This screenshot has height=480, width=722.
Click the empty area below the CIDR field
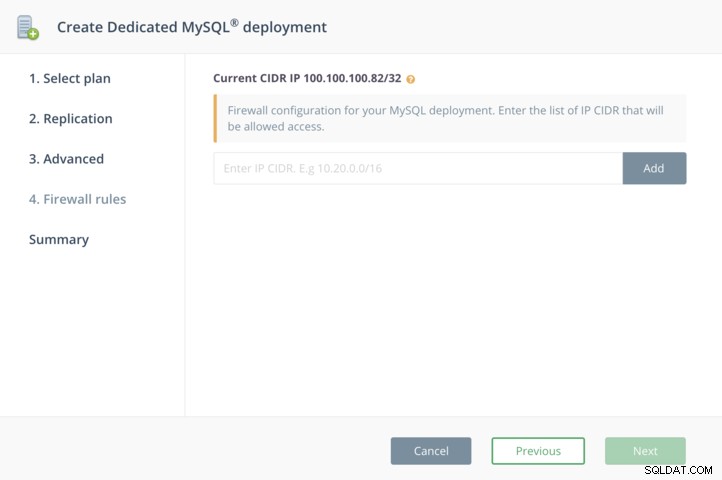pyautogui.click(x=450, y=299)
